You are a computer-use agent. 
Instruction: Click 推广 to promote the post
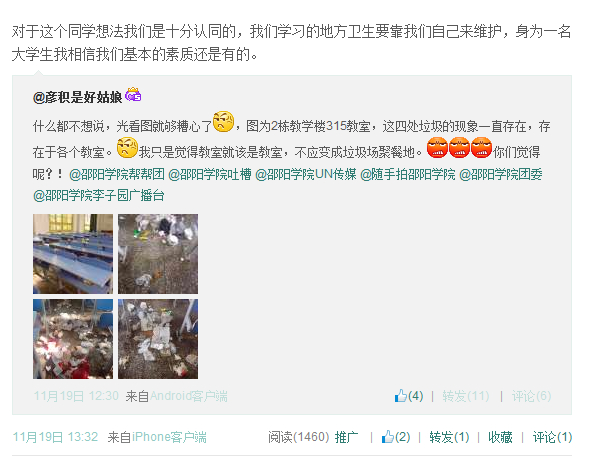(346, 437)
